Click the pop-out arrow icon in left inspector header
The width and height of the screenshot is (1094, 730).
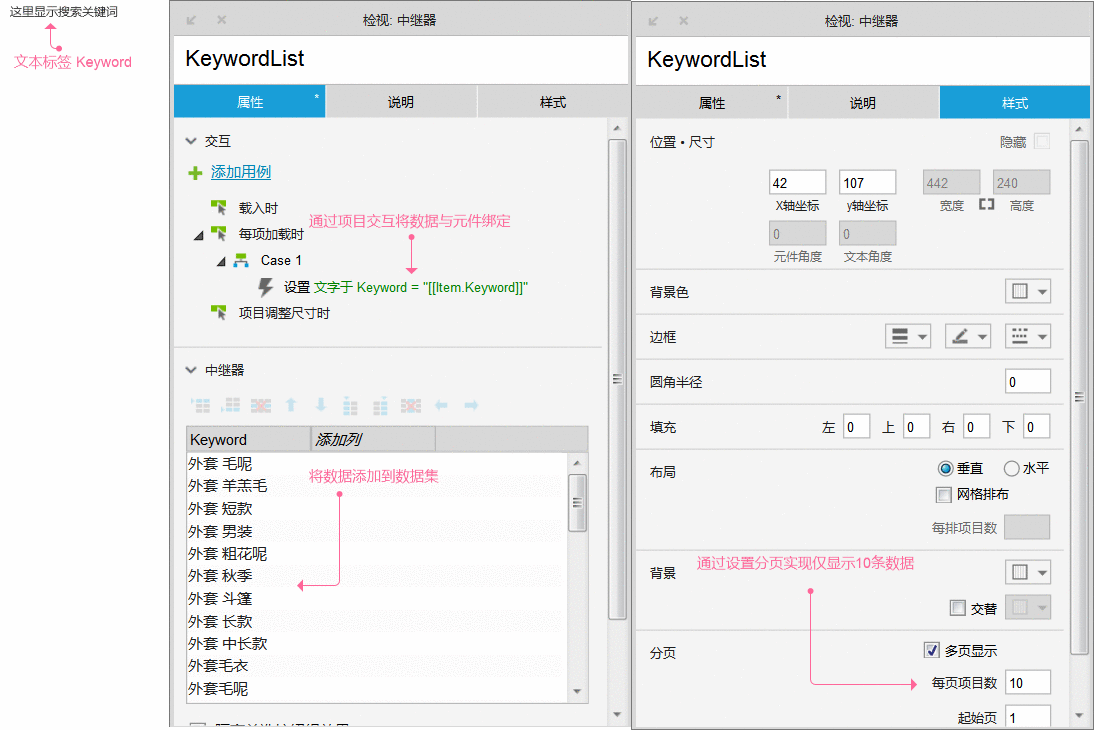191,20
